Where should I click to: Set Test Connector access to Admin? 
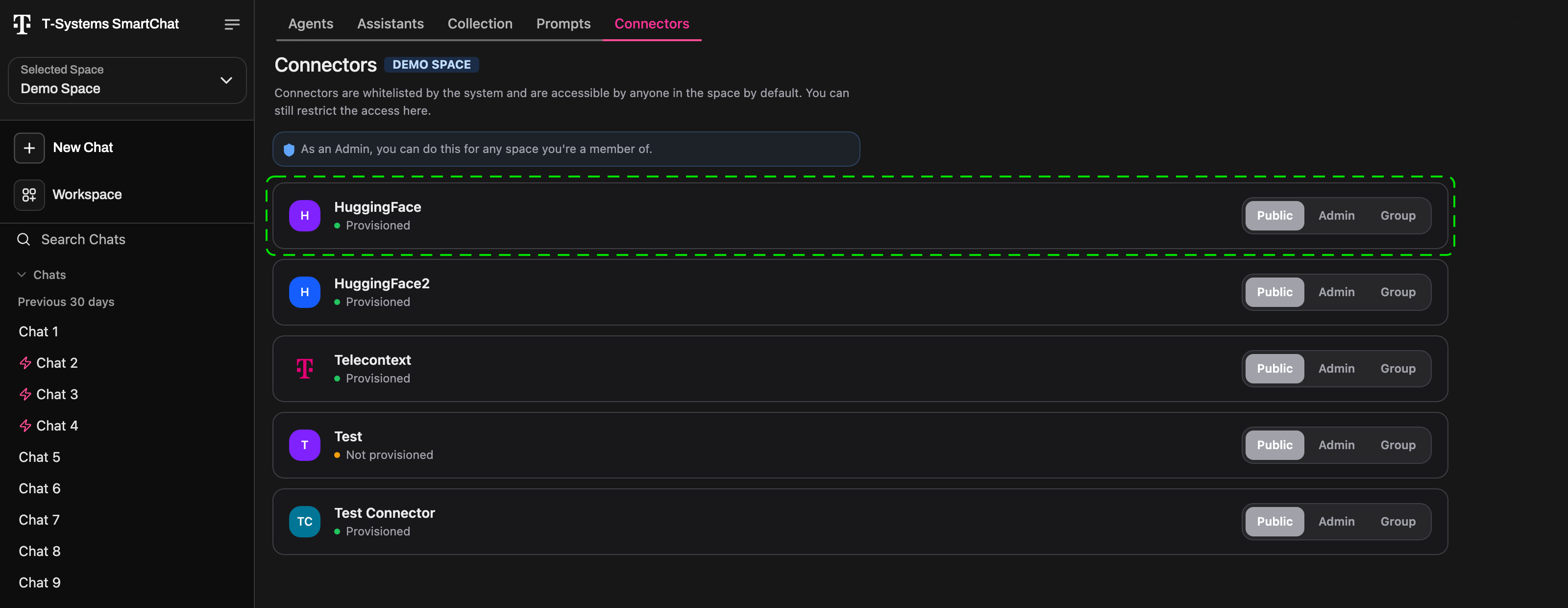click(x=1336, y=522)
